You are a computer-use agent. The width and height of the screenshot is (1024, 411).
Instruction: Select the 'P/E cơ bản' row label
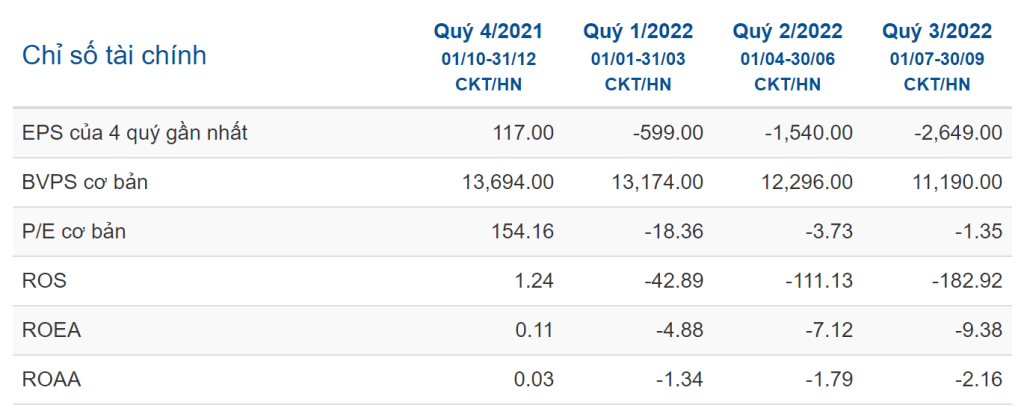(74, 232)
